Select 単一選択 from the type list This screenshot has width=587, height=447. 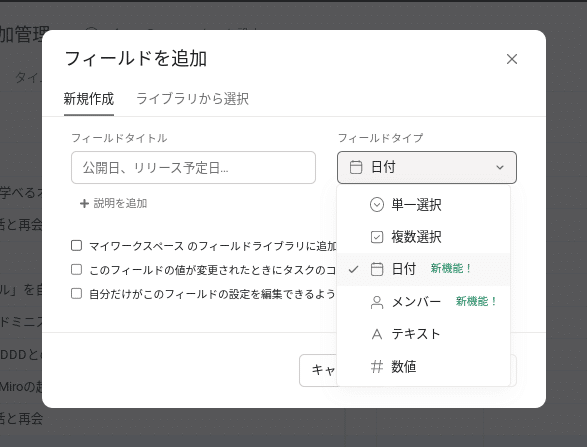423,205
